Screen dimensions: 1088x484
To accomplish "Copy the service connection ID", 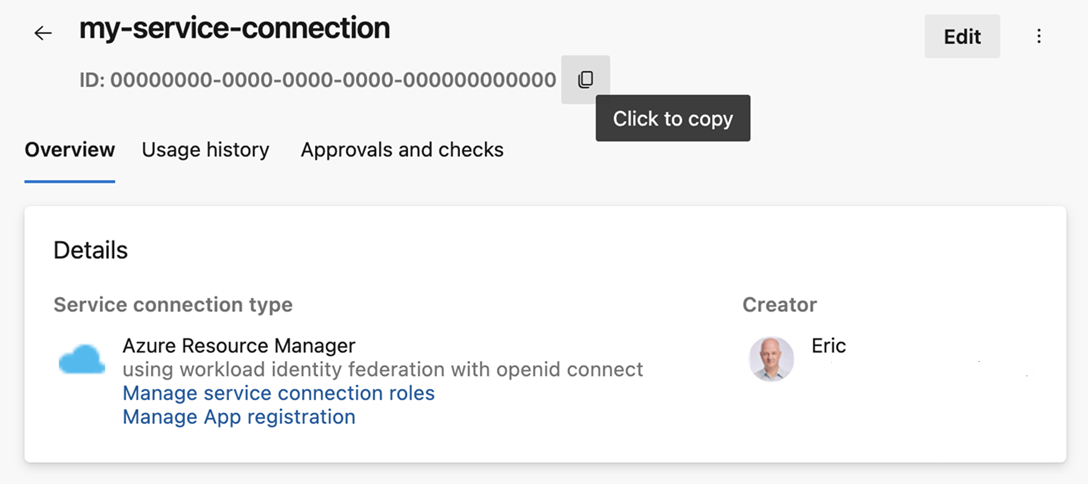I will point(586,79).
